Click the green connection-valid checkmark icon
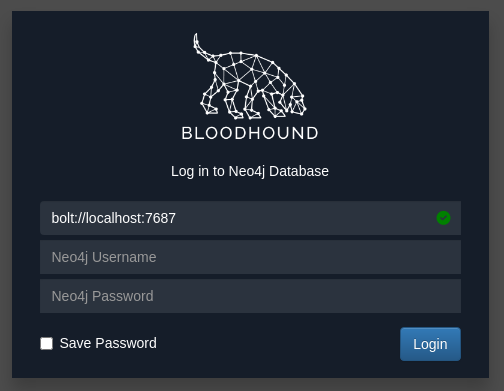The height and width of the screenshot is (391, 504). tap(443, 218)
